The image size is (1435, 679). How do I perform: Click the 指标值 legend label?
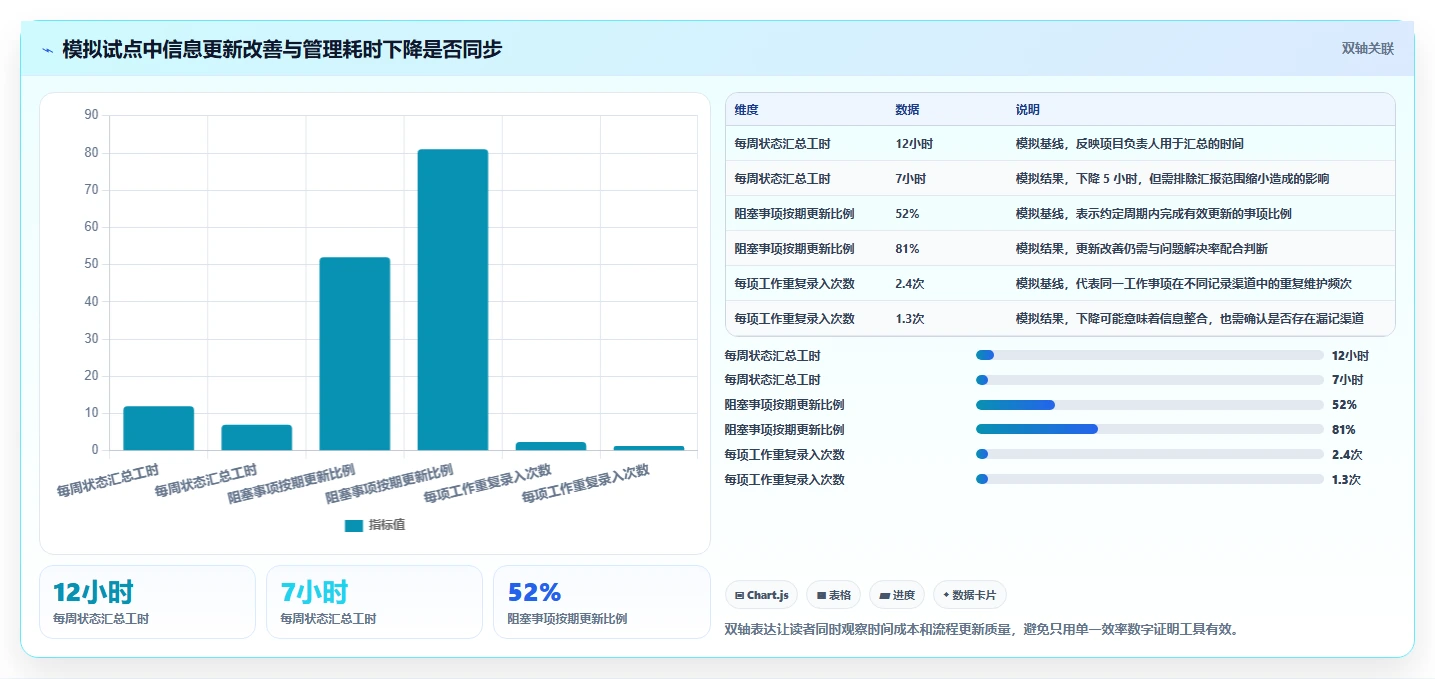tap(387, 525)
